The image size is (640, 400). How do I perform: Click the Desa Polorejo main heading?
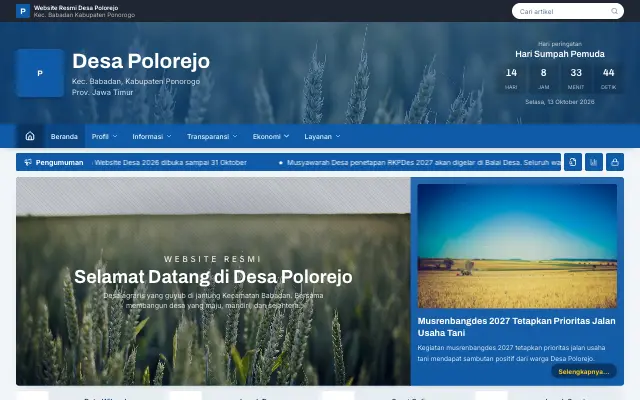141,61
